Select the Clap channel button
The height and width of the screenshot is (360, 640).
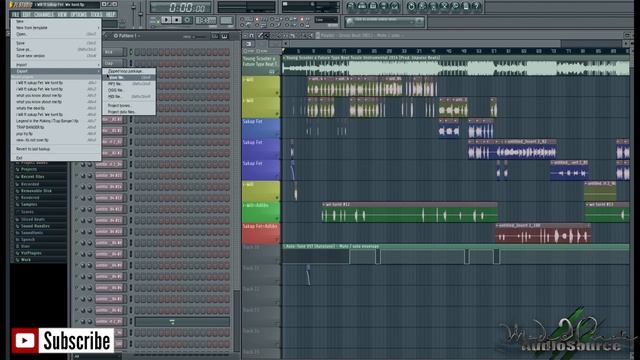[x=115, y=63]
